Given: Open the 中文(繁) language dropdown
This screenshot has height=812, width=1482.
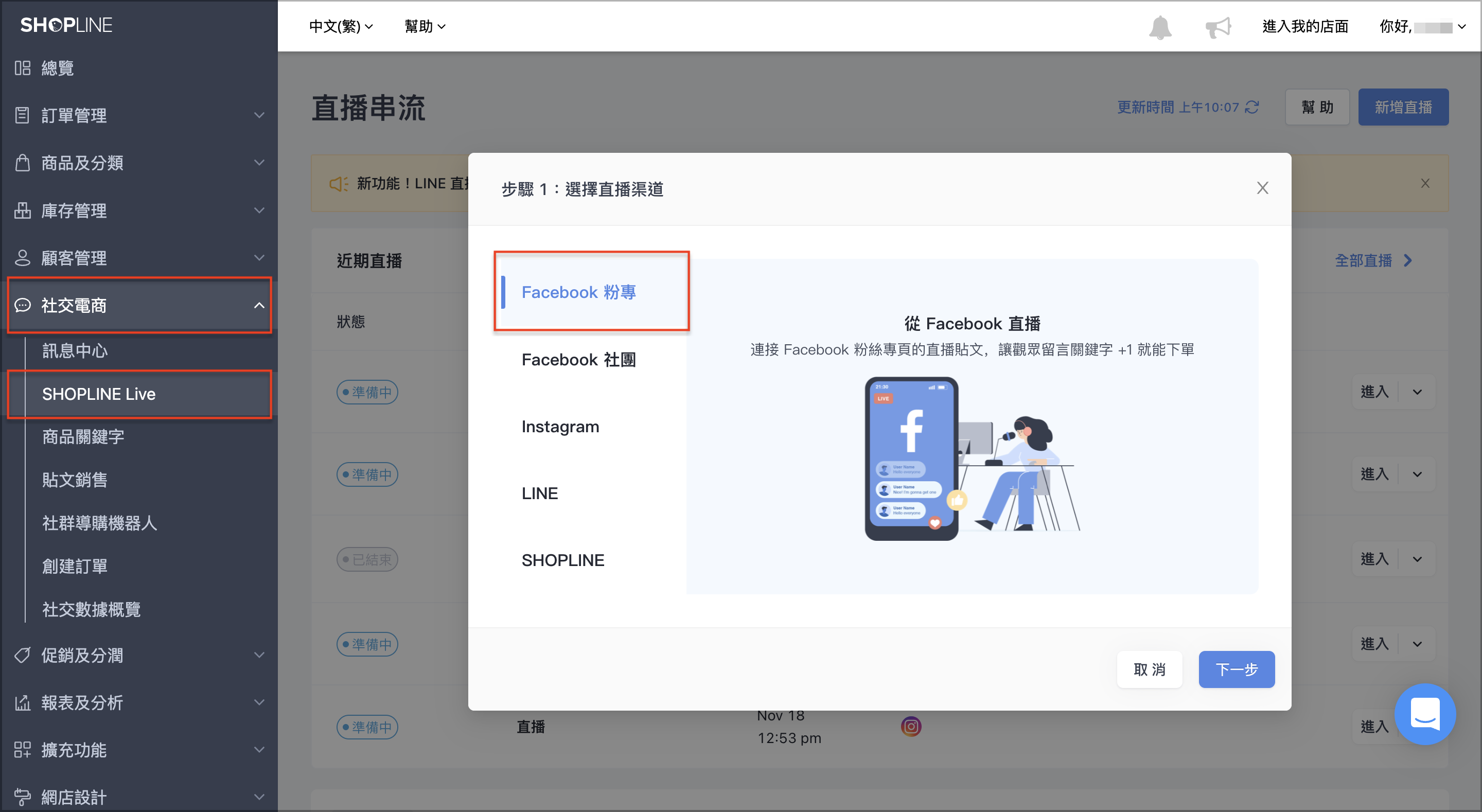Looking at the screenshot, I should click(341, 26).
